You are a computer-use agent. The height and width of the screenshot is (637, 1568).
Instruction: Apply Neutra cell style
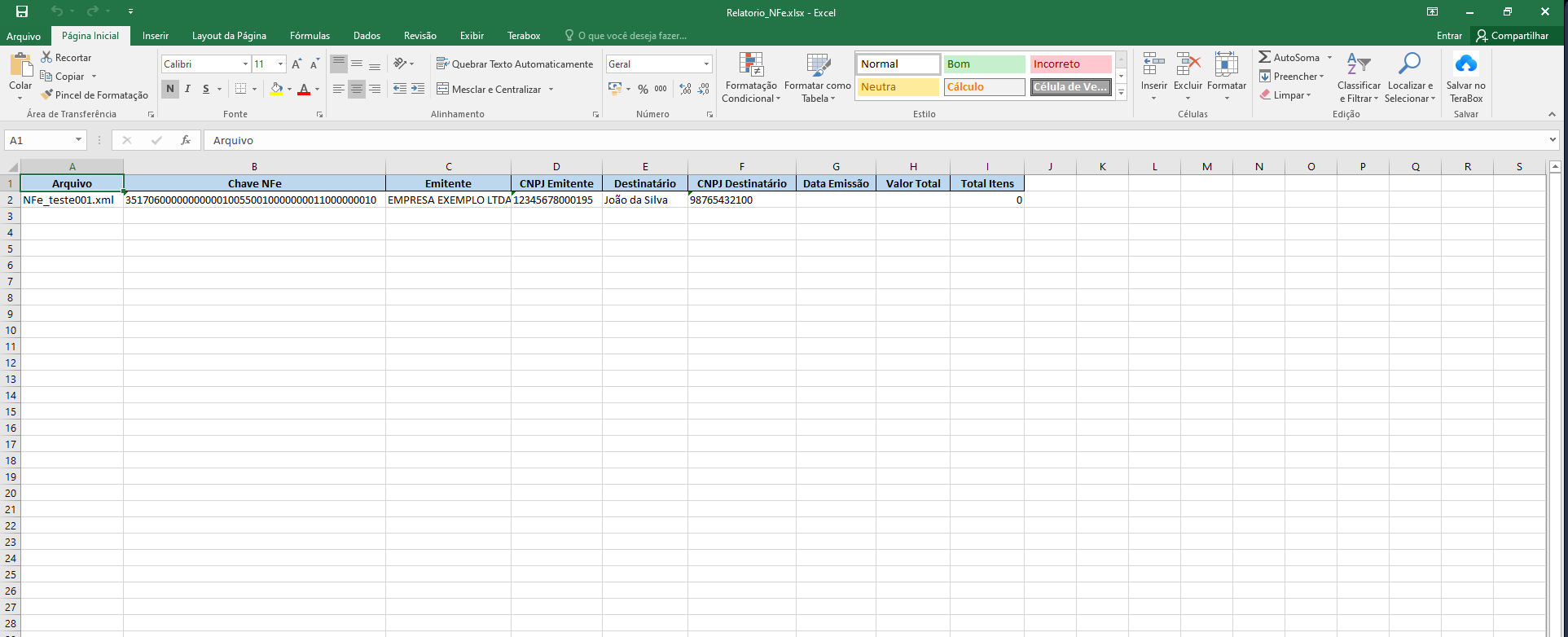898,86
